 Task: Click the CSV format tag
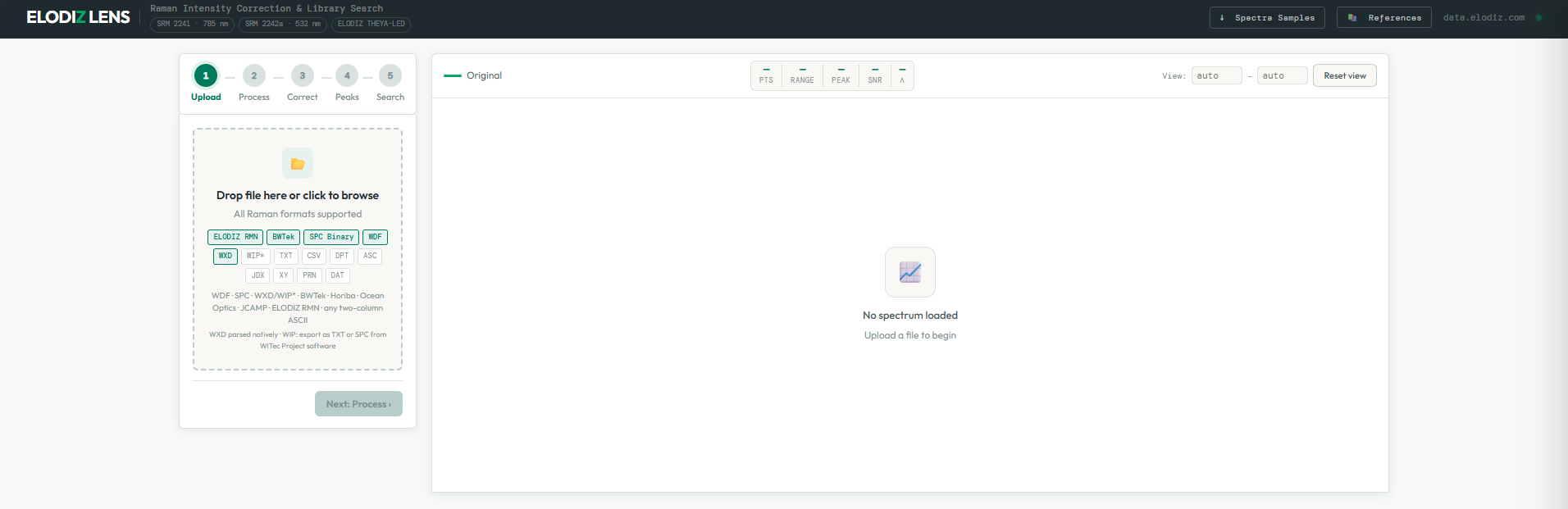click(x=314, y=256)
